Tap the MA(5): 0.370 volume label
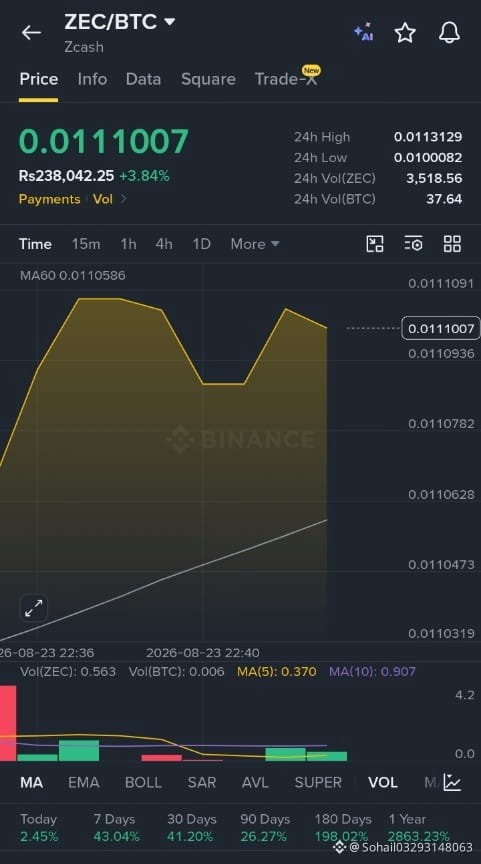Screen dimensions: 481x864 coord(277,672)
